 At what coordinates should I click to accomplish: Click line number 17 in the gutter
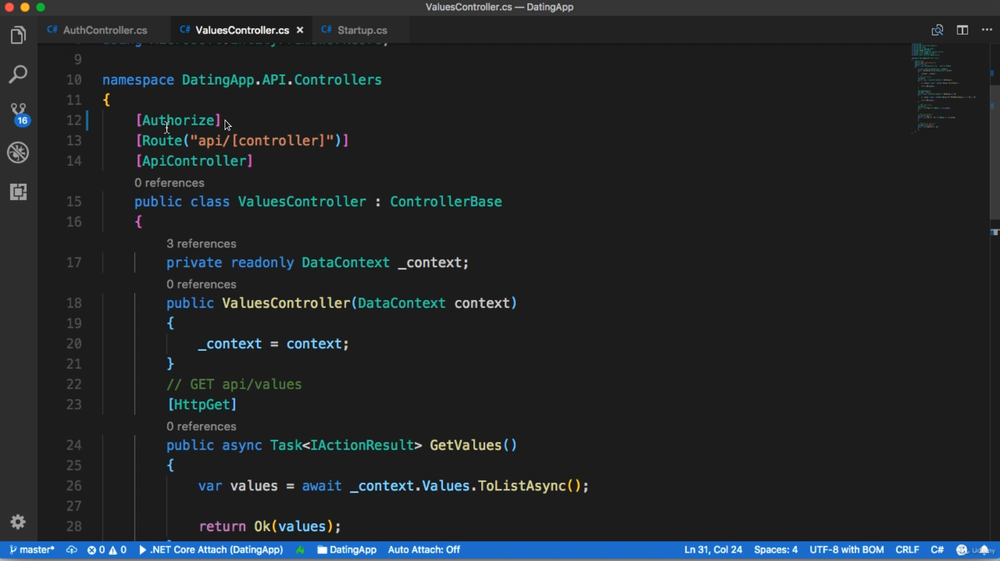[x=74, y=263]
